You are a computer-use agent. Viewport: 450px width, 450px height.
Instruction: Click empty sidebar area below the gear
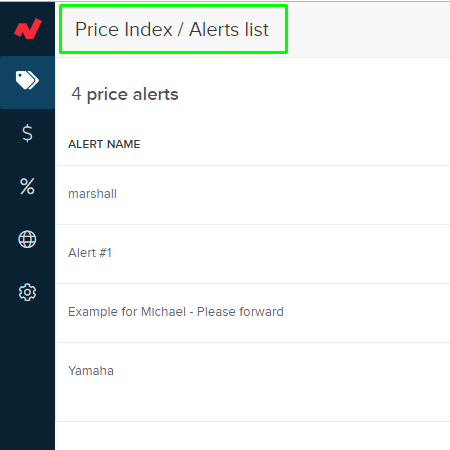tap(27, 373)
